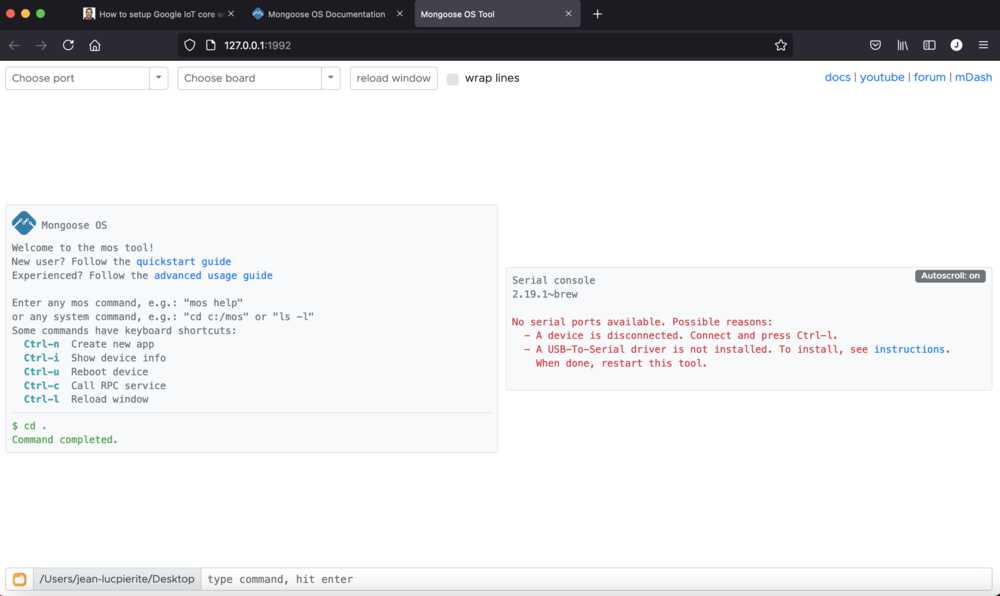Screen dimensions: 1000x596
Task: Follow the quickstart guide link
Action: pyautogui.click(x=184, y=261)
